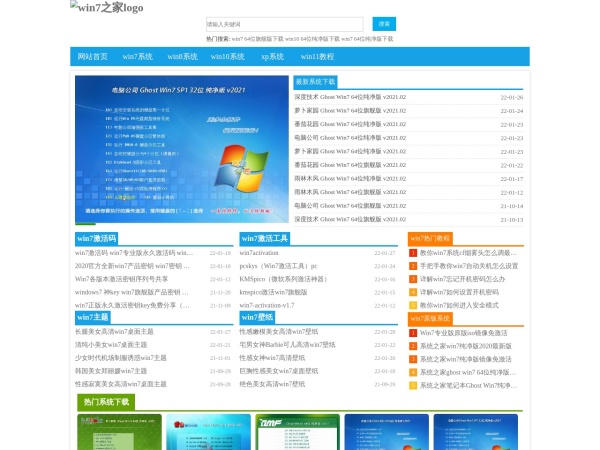This screenshot has height=450, width=600.
Task: Open 萝卜家园 Ghost Win7 64位旗舰版 v2021.02
Action: coord(350,111)
